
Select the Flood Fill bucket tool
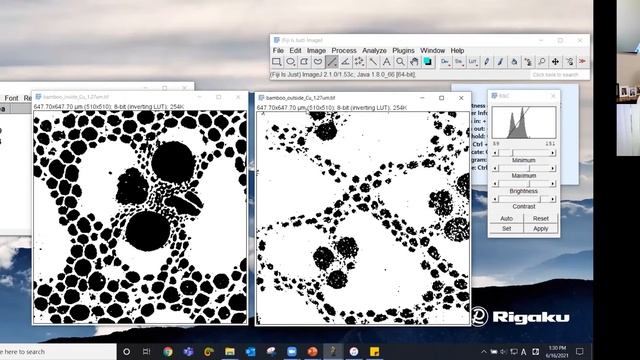[514, 62]
